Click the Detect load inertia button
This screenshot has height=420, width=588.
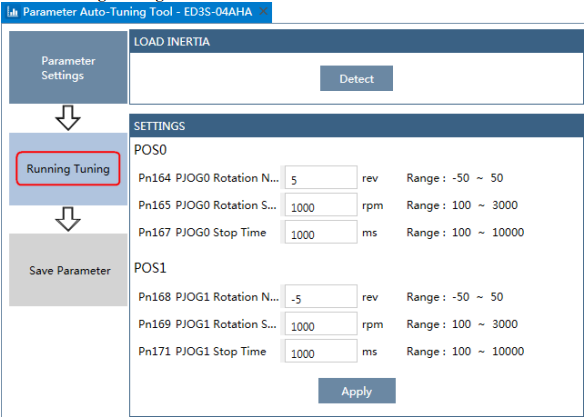coord(356,78)
